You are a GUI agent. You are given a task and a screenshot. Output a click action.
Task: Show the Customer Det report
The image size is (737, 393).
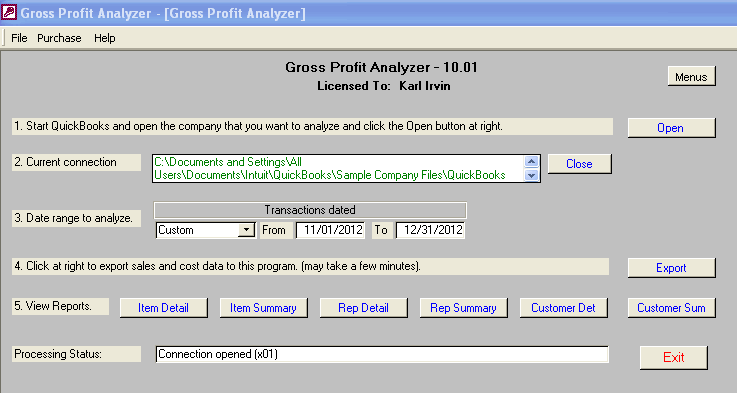tap(564, 308)
